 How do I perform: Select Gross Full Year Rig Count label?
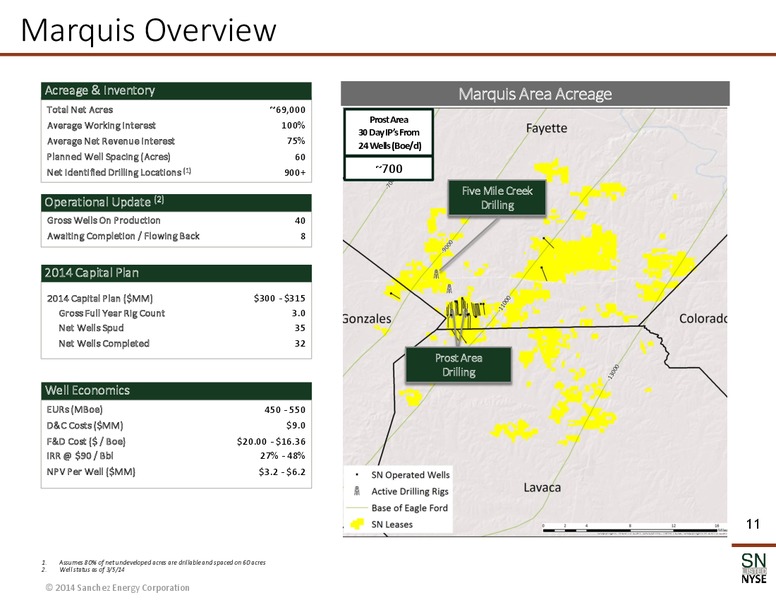(112, 313)
